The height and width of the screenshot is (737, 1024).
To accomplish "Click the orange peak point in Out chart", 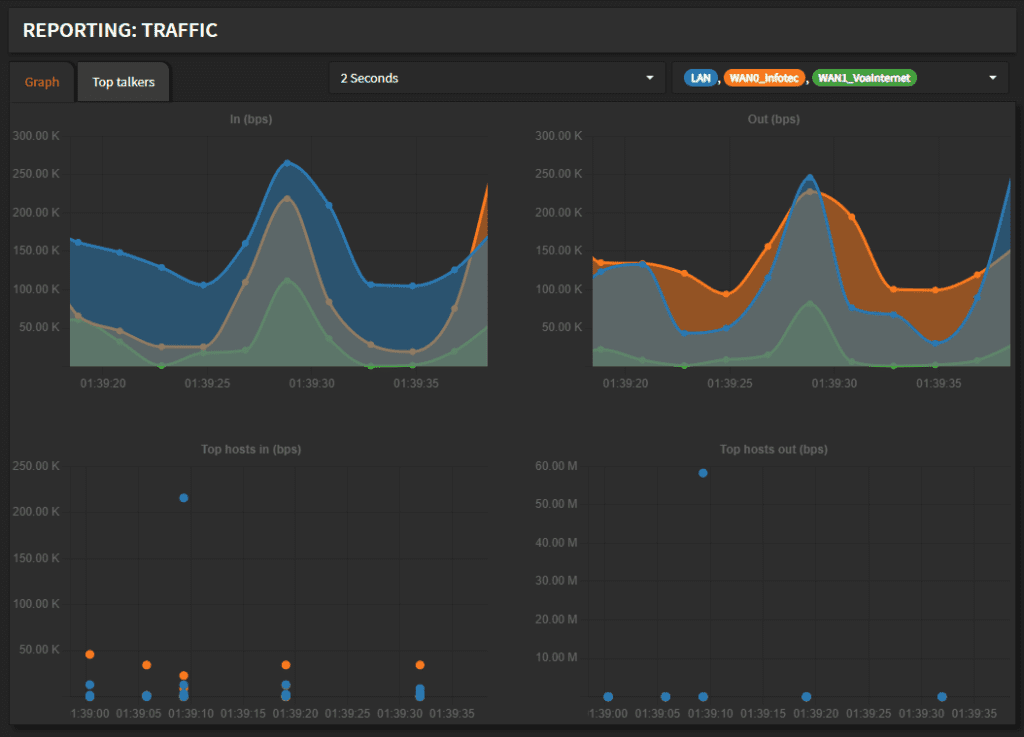I will 811,191.
